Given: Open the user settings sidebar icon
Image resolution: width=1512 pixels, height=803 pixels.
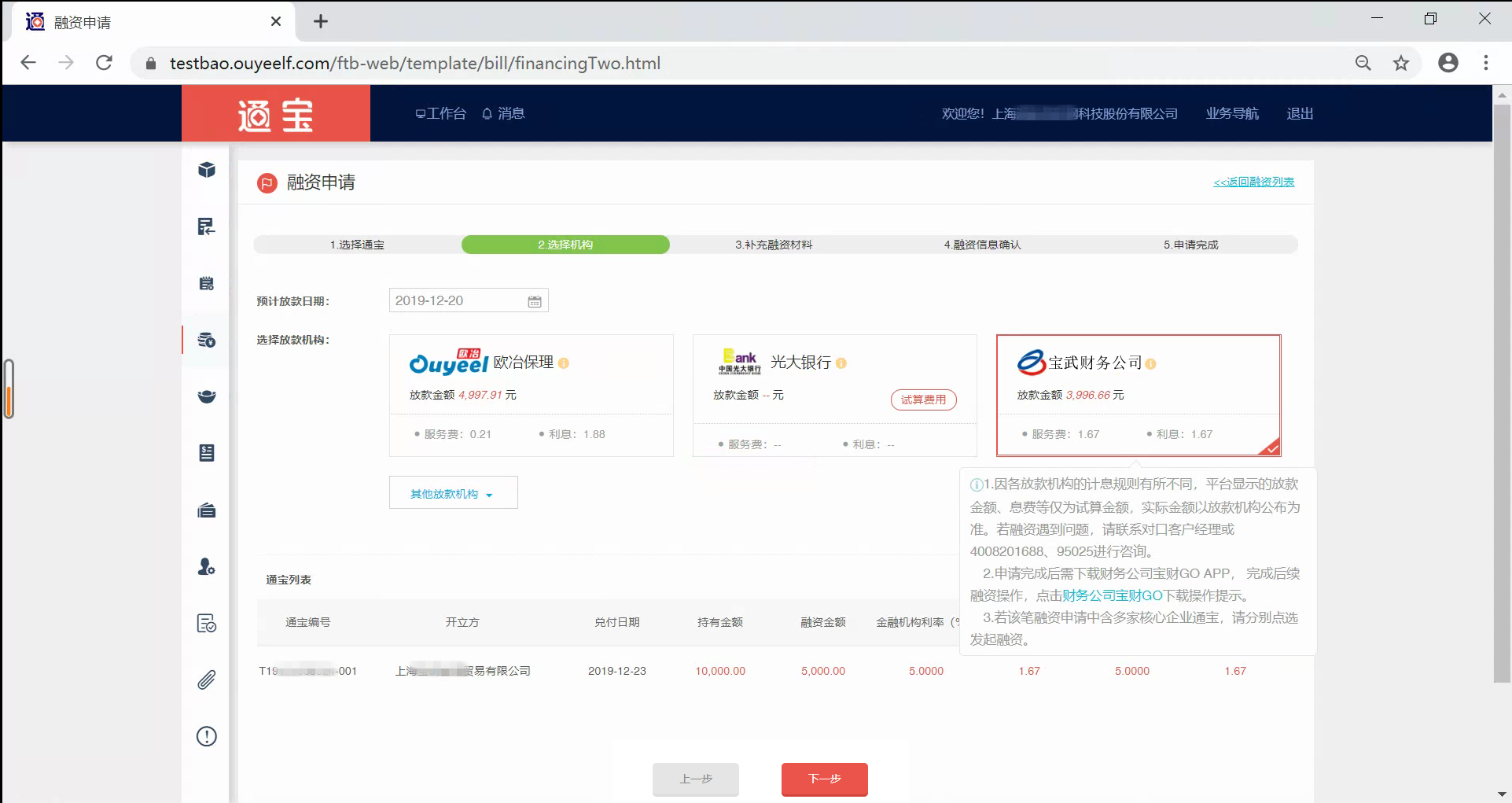Looking at the screenshot, I should pos(207,566).
